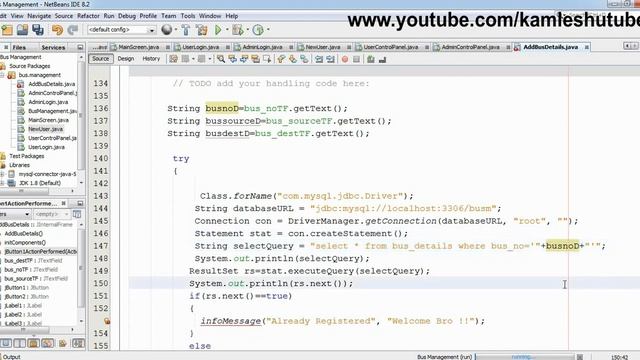Click the Uncomment lines icon
Screen dimensions: 640x360
(x=382, y=59)
